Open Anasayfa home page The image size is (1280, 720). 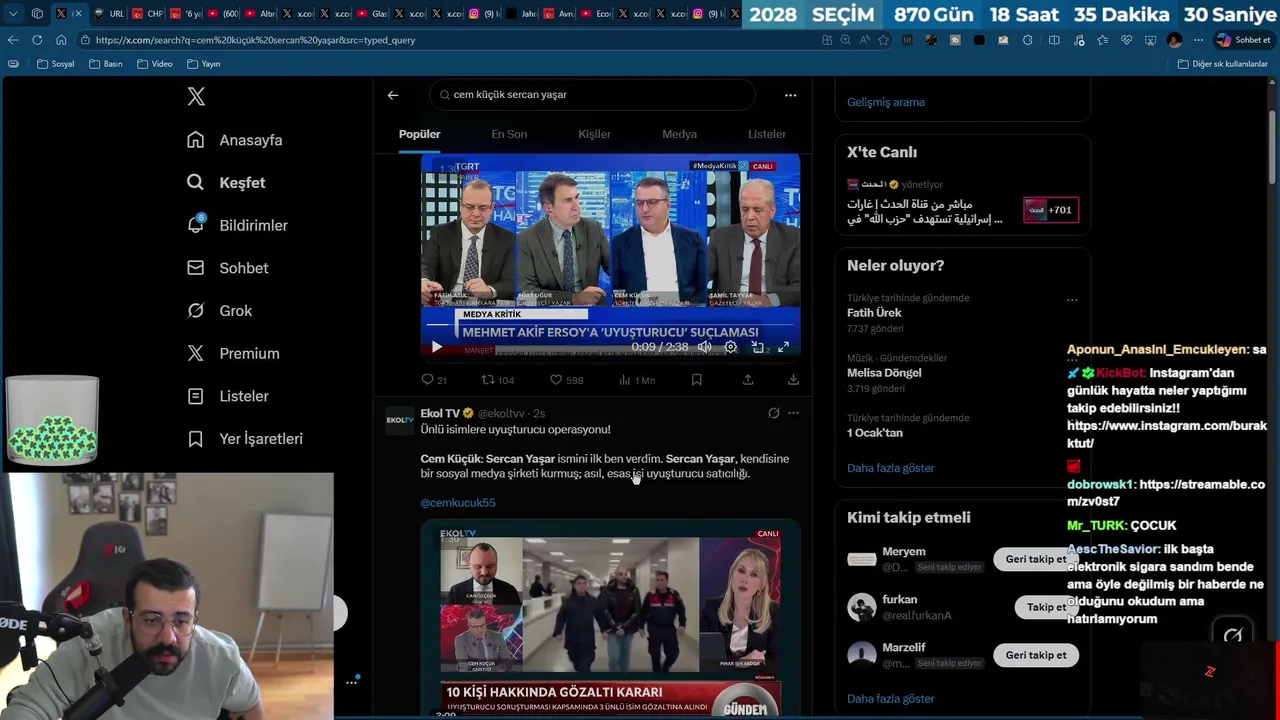click(235, 140)
